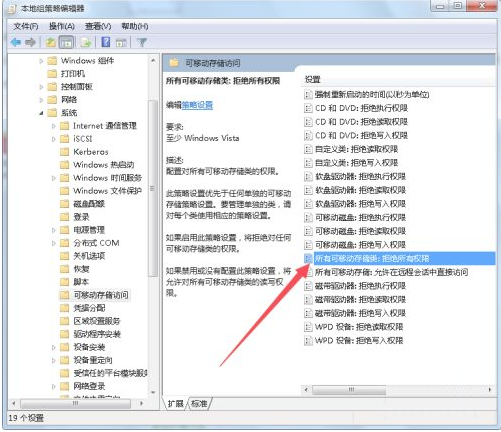Switch to the 标准 tab
The height and width of the screenshot is (432, 501).
coord(199,404)
